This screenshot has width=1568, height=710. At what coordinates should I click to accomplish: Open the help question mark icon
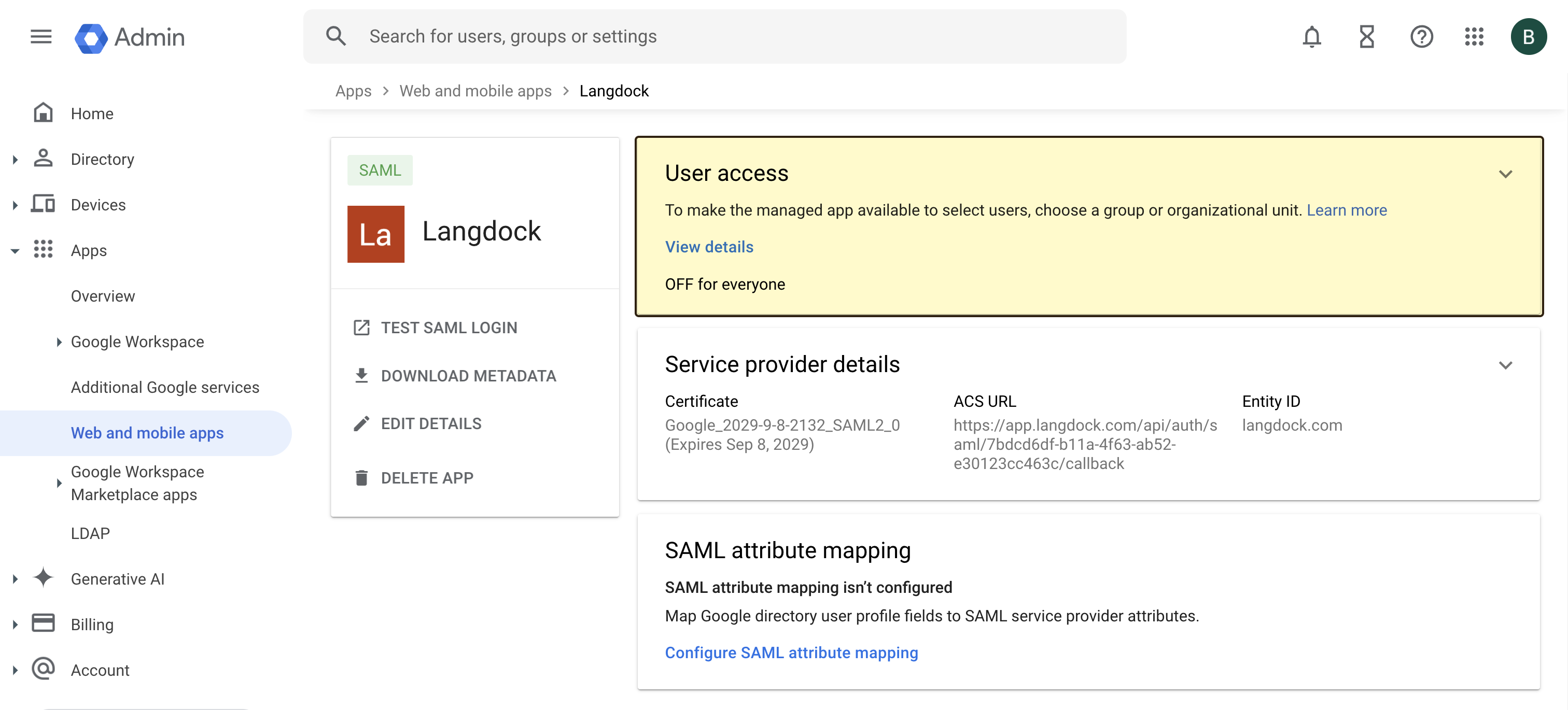(1421, 37)
